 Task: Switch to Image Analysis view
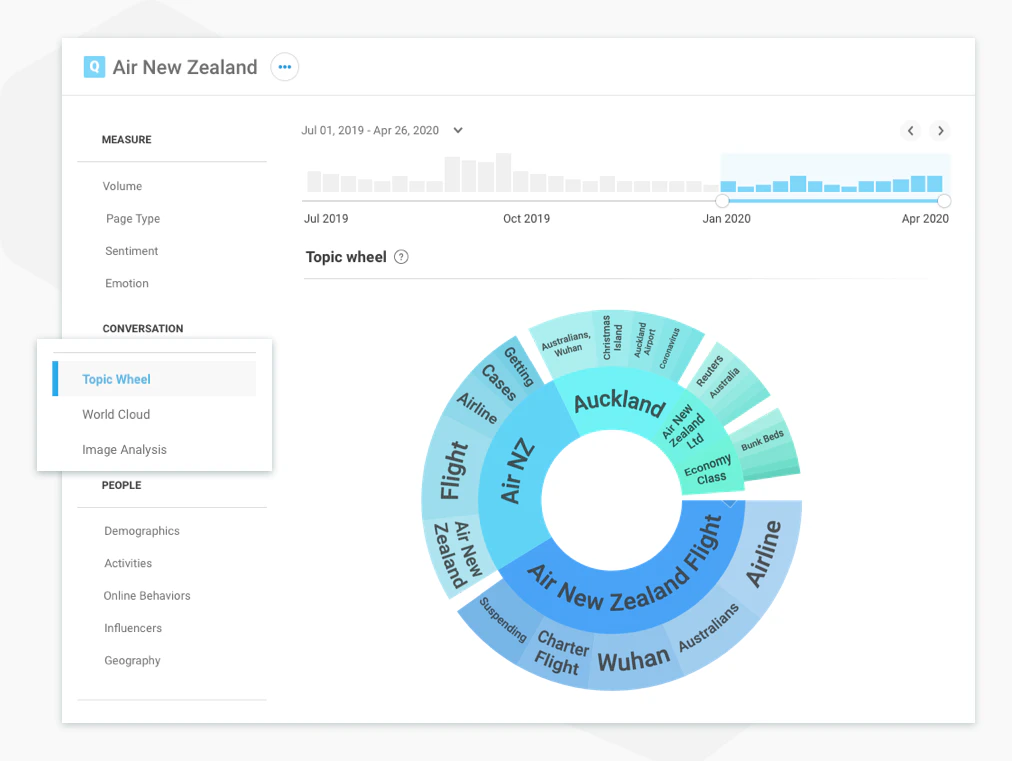point(124,449)
